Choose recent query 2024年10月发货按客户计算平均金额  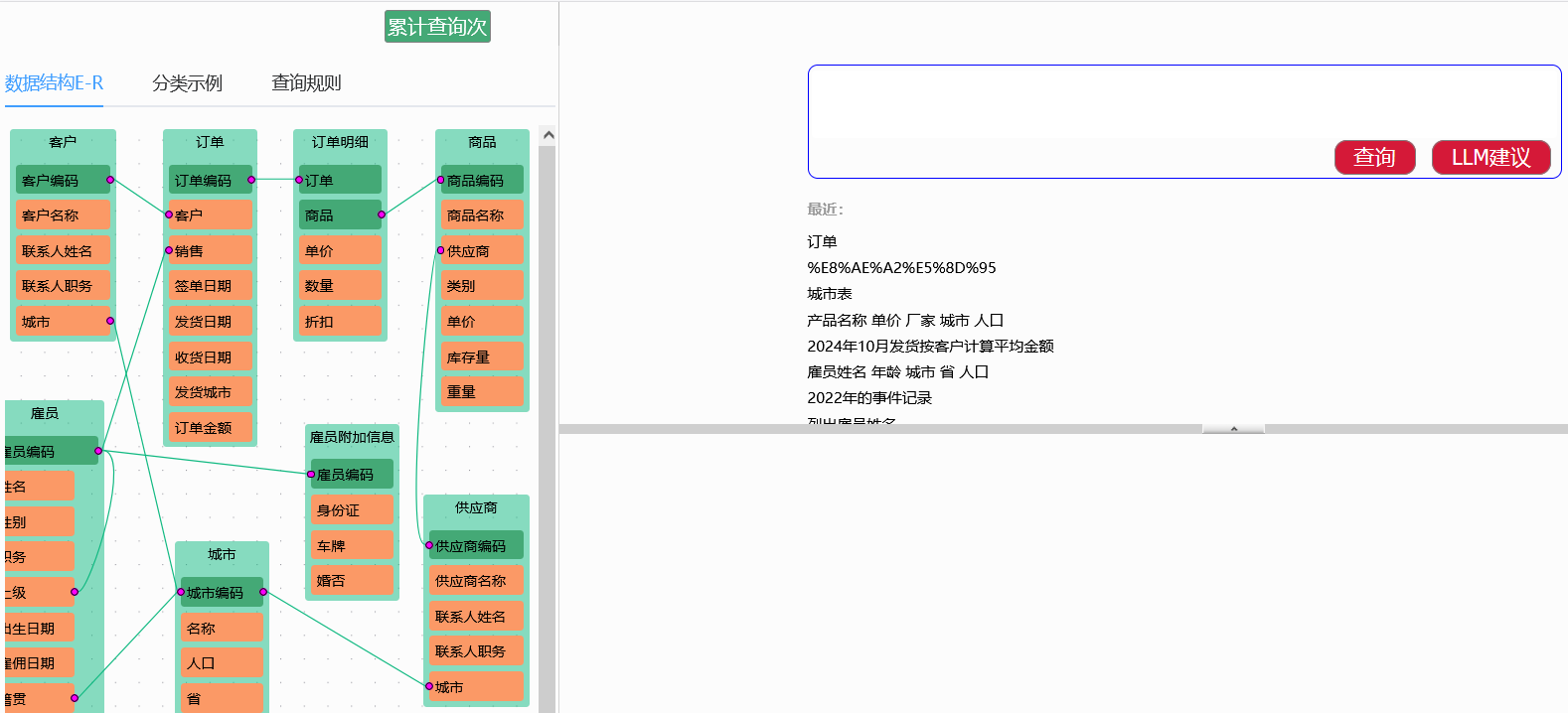[930, 347]
